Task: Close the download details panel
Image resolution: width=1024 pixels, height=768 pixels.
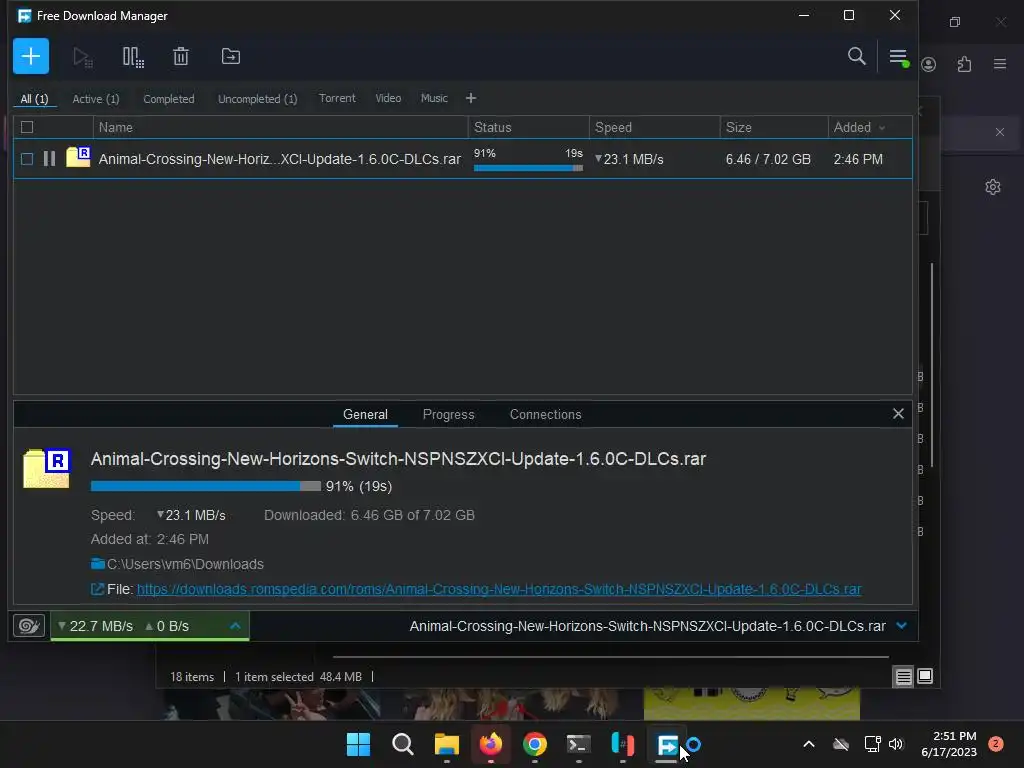Action: pos(898,413)
